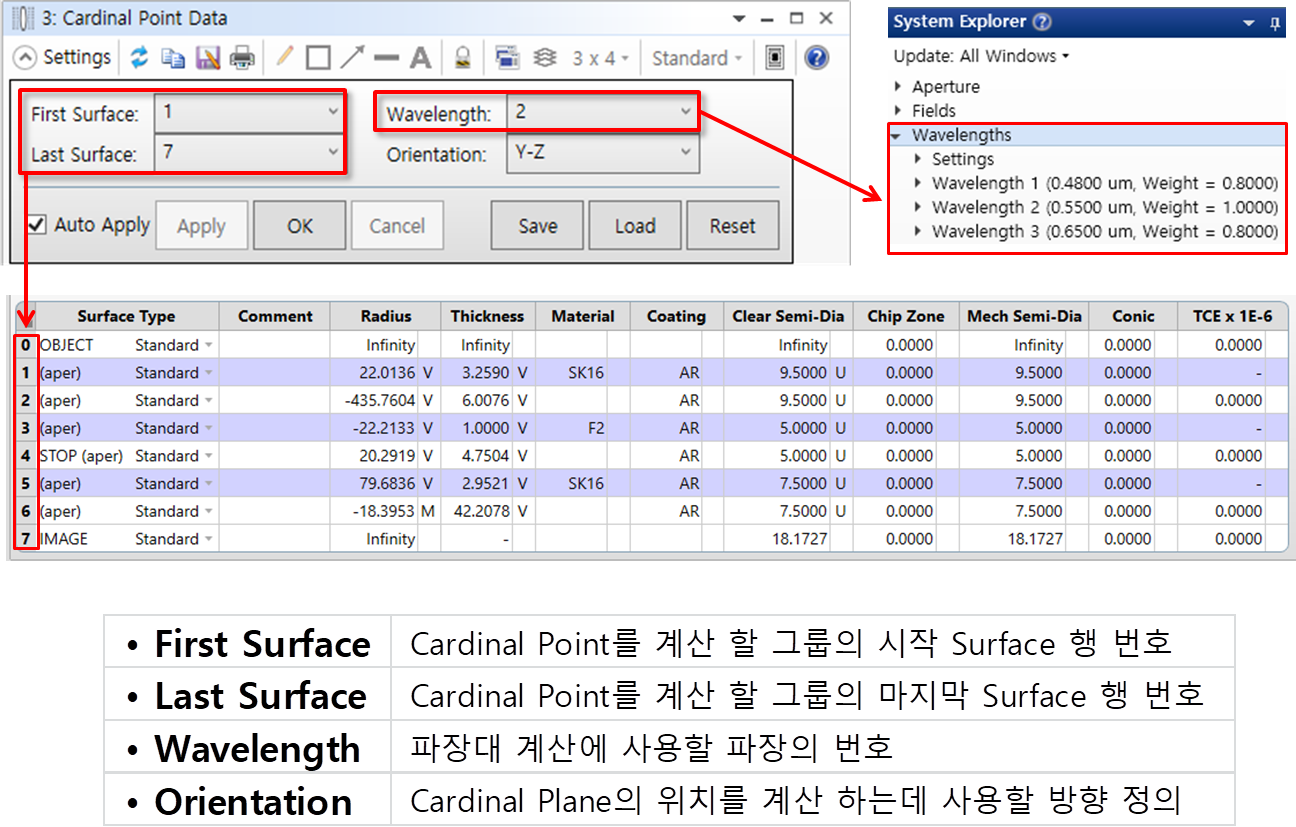The height and width of the screenshot is (827, 1296).
Task: Expand the Fields section arrow
Action: pyautogui.click(x=899, y=111)
